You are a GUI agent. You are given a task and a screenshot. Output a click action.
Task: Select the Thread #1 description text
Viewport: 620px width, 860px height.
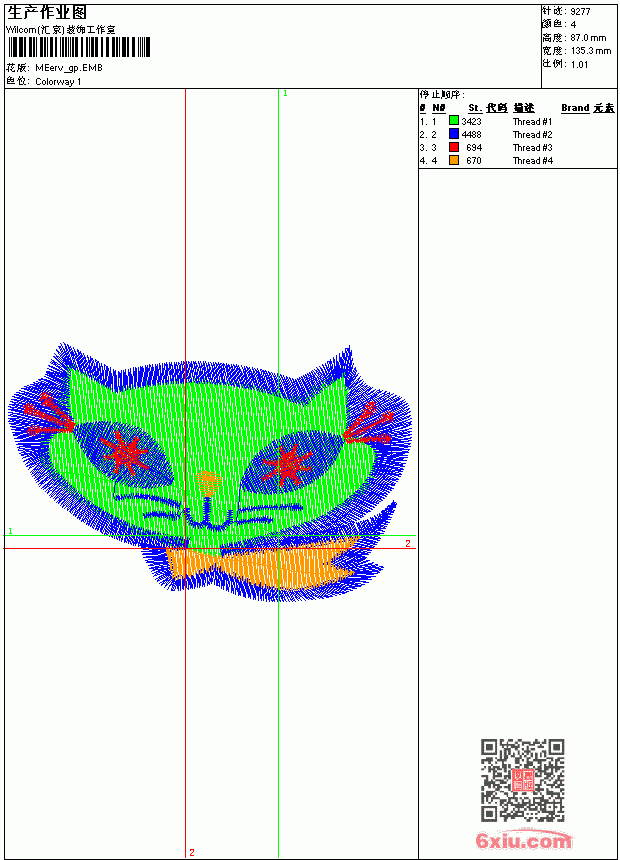(532, 122)
